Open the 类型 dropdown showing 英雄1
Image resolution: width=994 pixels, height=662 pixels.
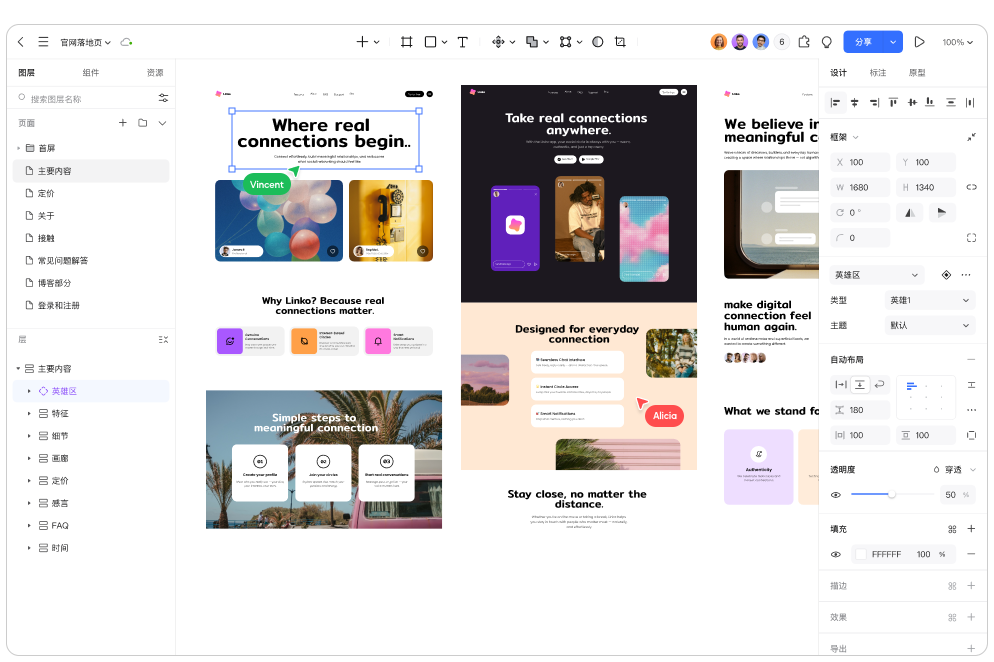929,300
